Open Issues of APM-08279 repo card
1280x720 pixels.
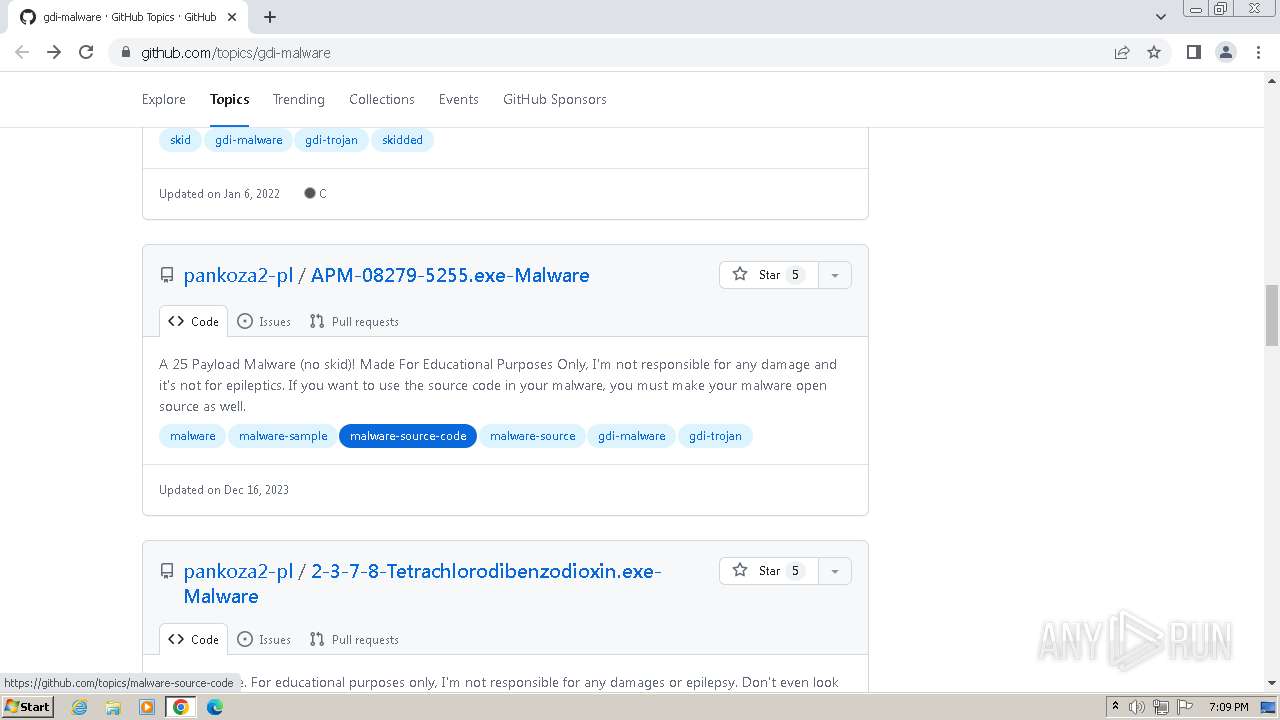tap(264, 321)
